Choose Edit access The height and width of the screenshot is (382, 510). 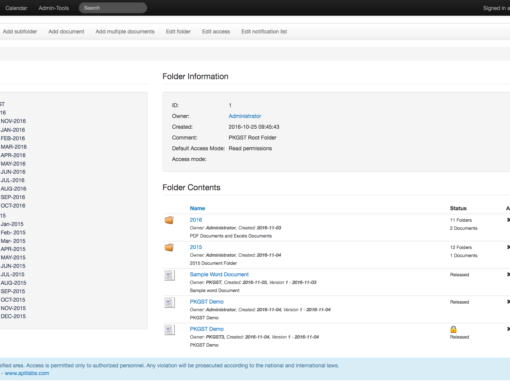coord(216,31)
